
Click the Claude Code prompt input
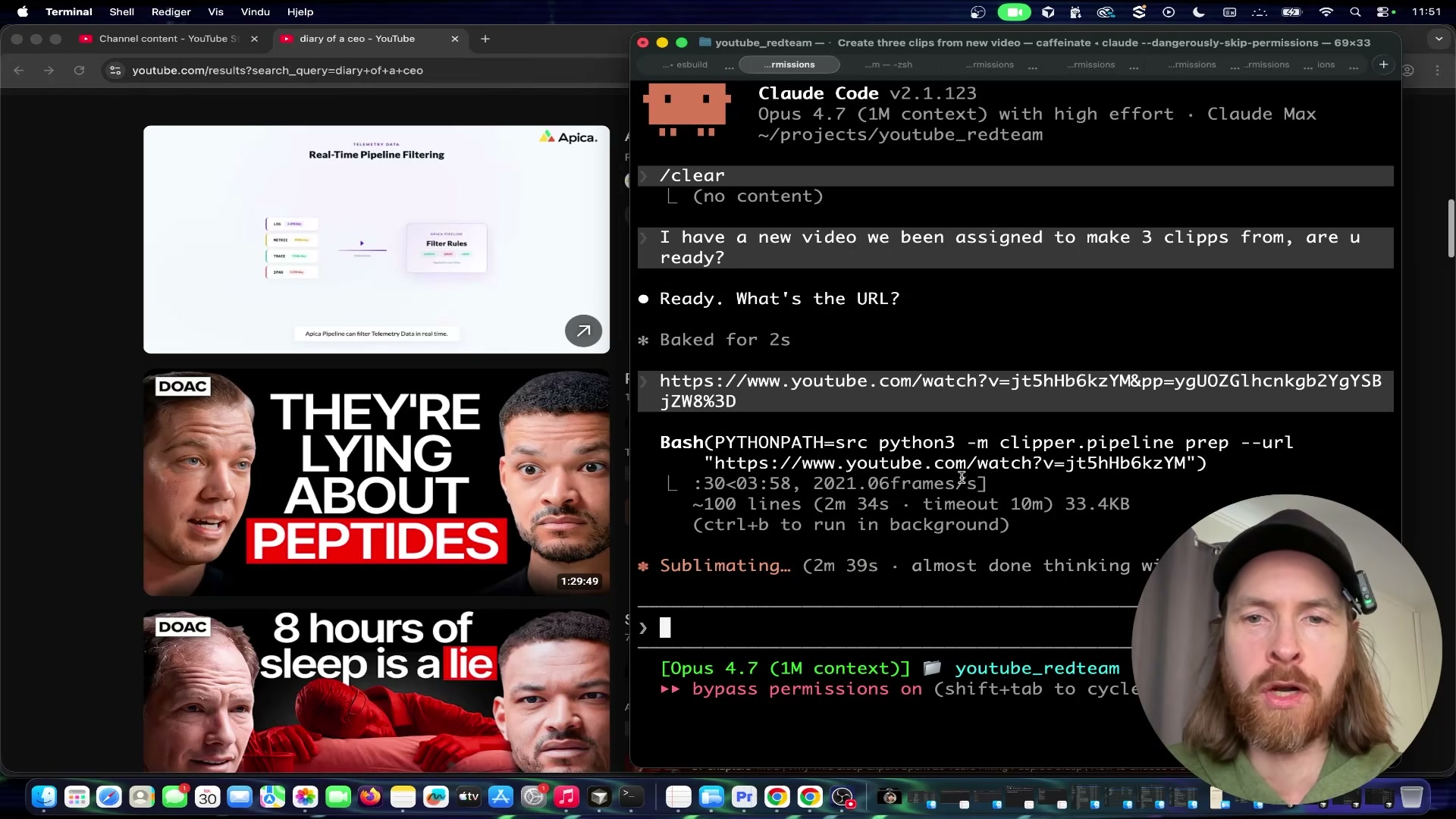(887, 628)
